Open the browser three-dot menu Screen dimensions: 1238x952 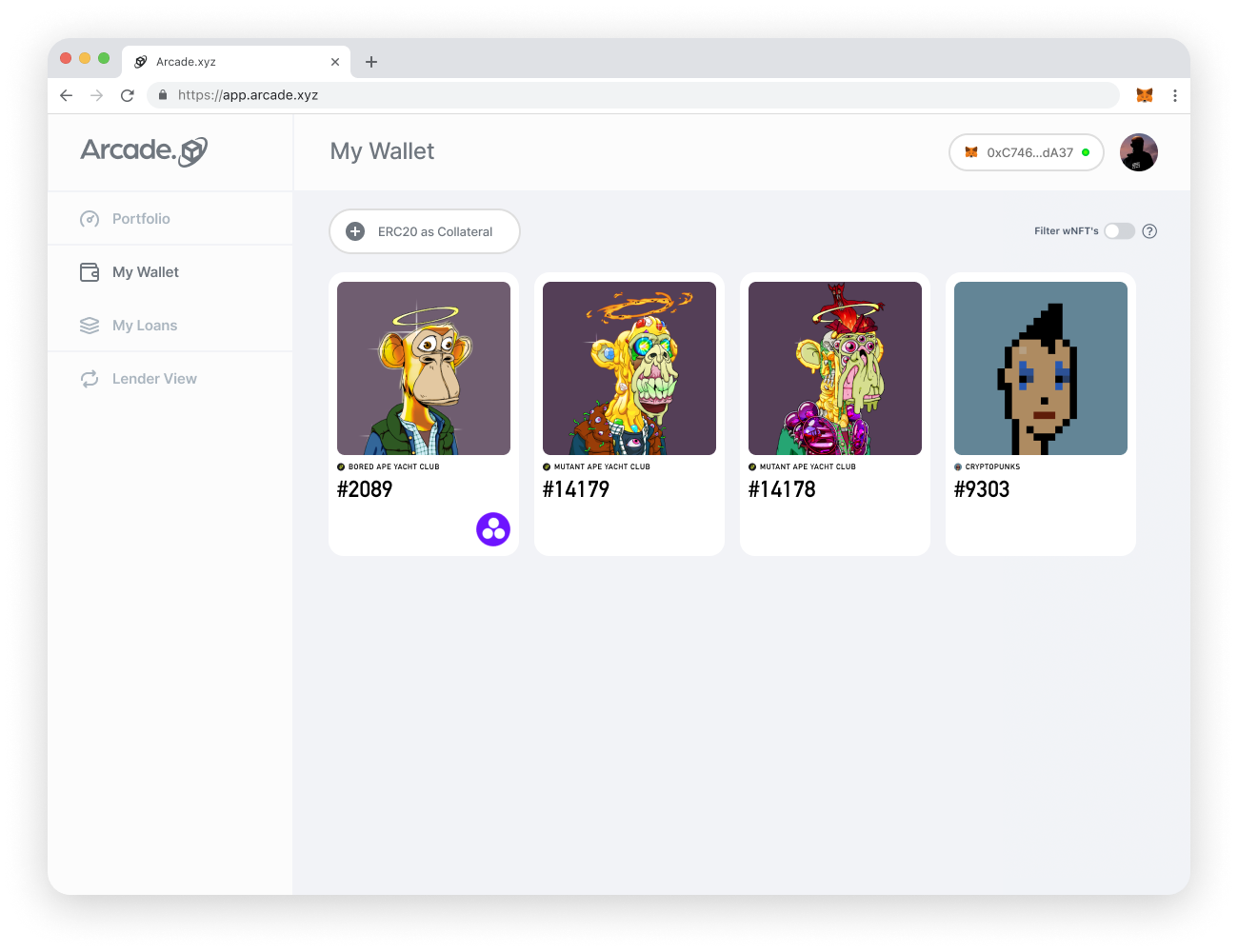coord(1175,95)
